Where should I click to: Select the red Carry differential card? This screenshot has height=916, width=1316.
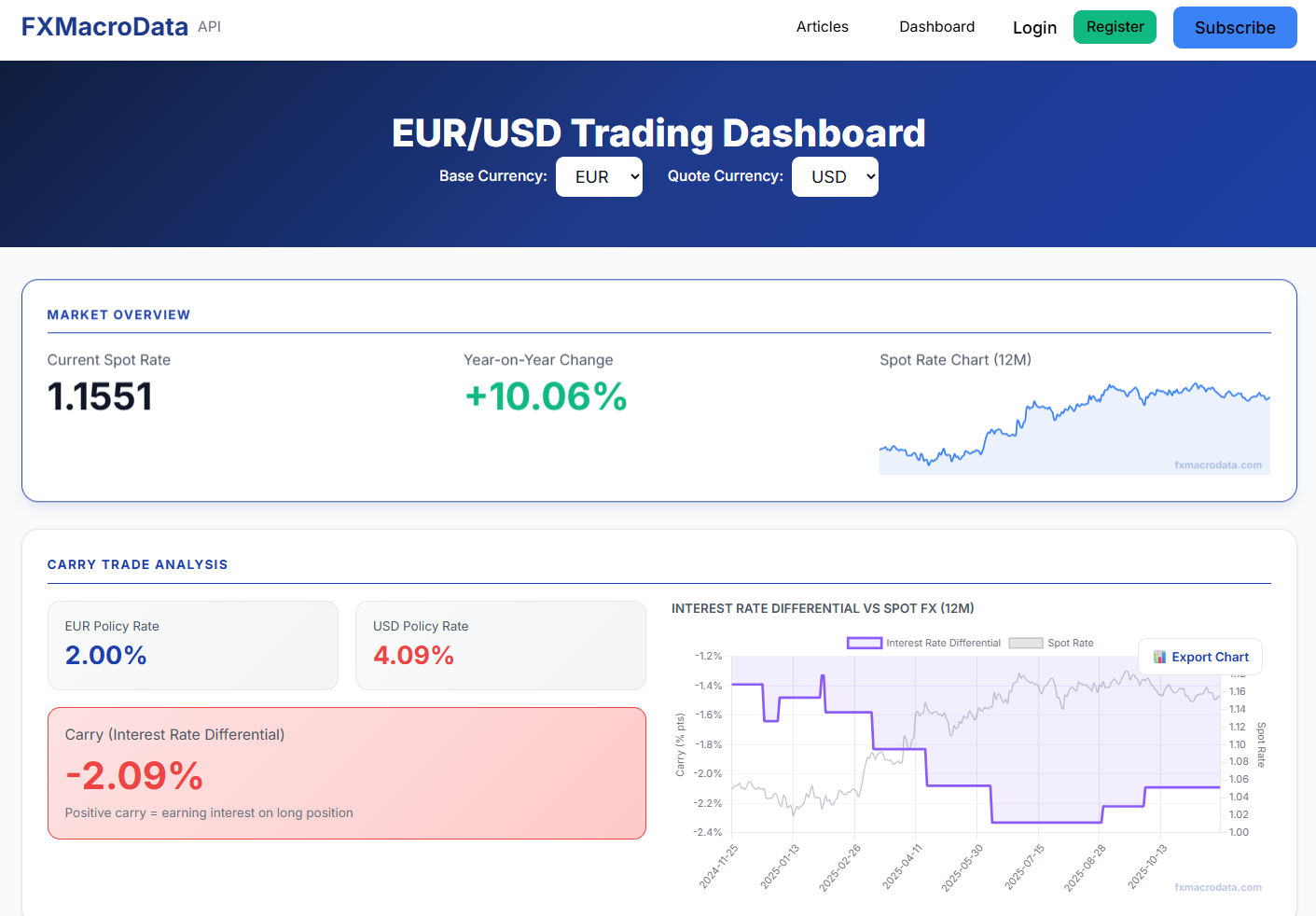[346, 772]
